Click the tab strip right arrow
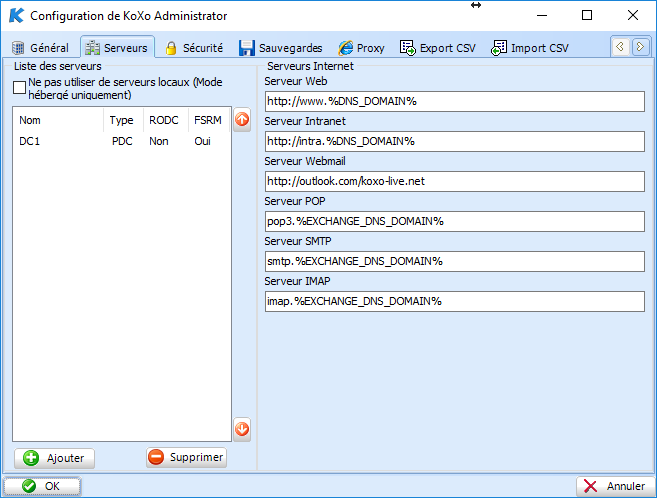The width and height of the screenshot is (657, 498). [x=640, y=46]
